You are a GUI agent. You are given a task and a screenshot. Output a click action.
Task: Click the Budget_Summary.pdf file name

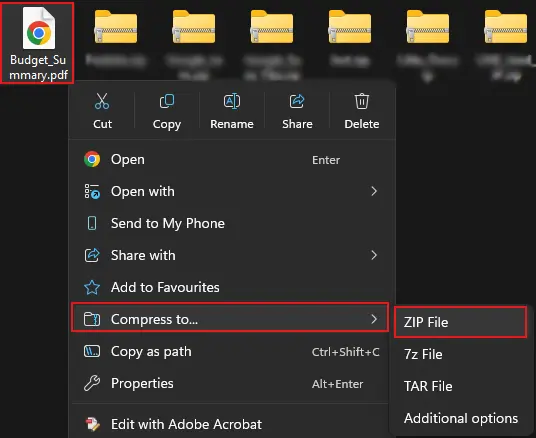tap(38, 67)
